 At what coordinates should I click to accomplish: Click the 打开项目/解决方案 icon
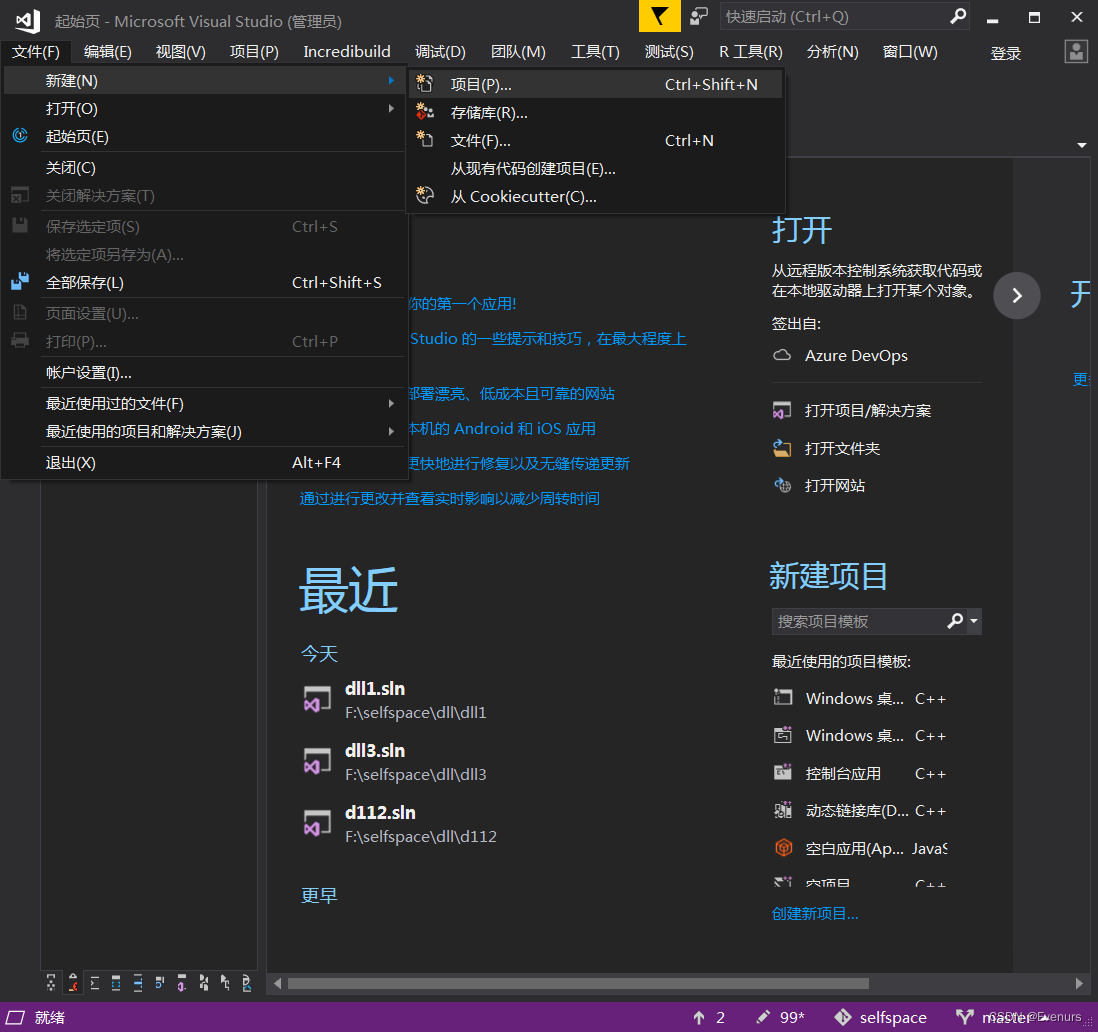tap(781, 410)
